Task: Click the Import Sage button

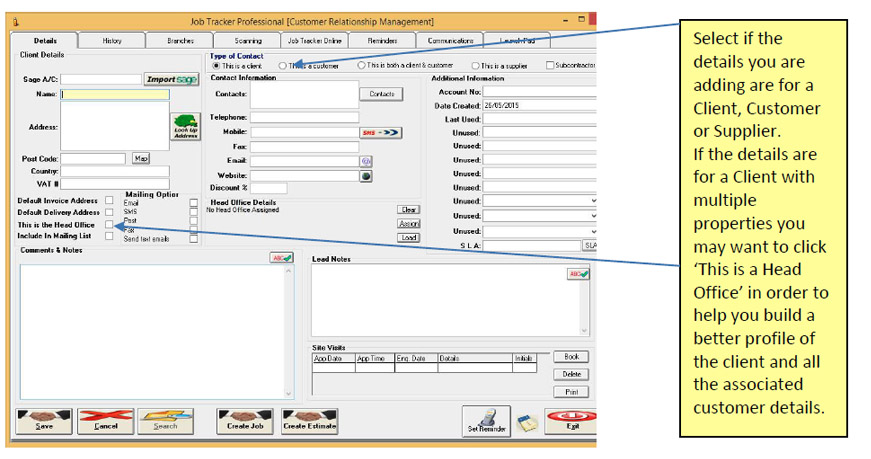Action: (172, 79)
